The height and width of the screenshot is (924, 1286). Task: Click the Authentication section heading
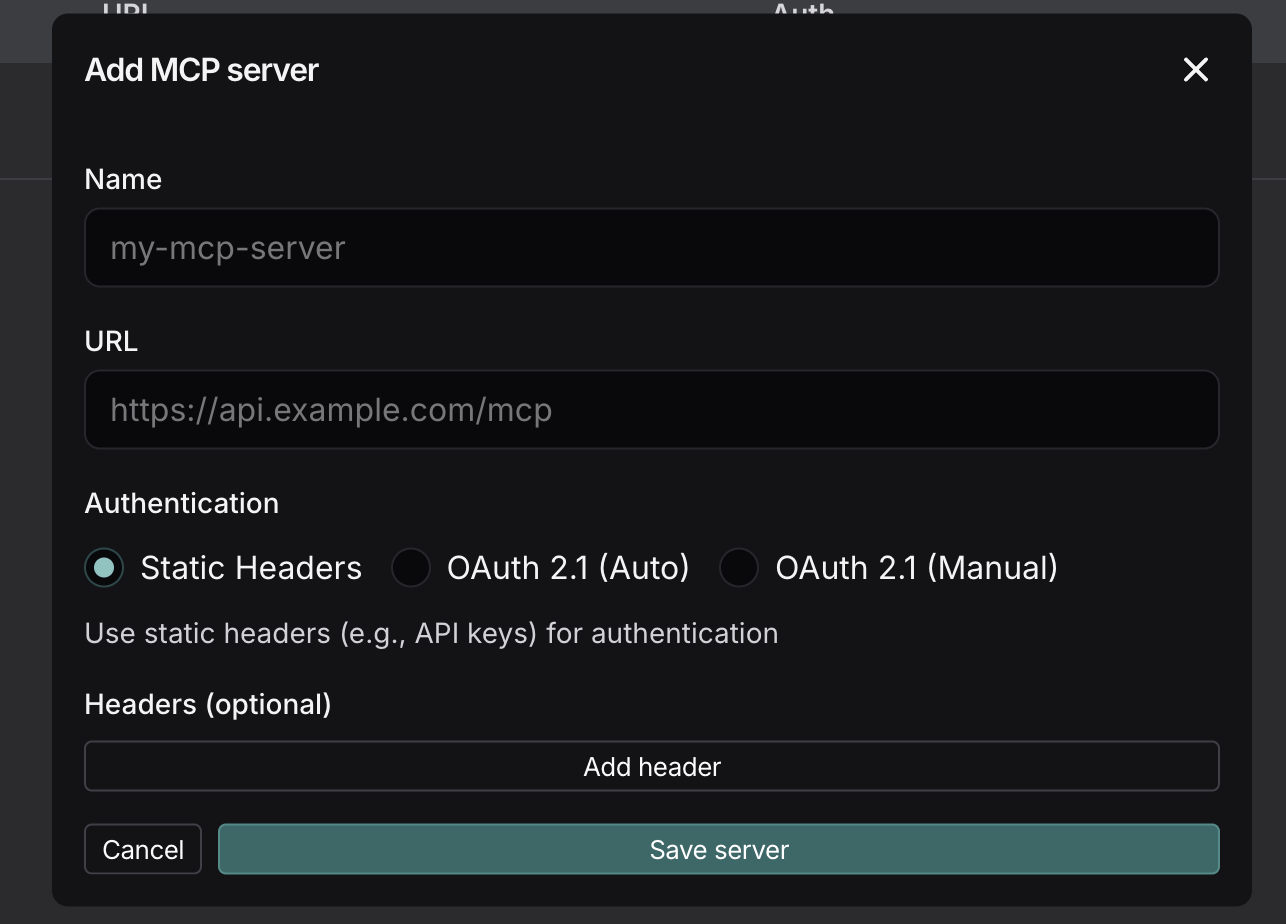click(x=181, y=503)
